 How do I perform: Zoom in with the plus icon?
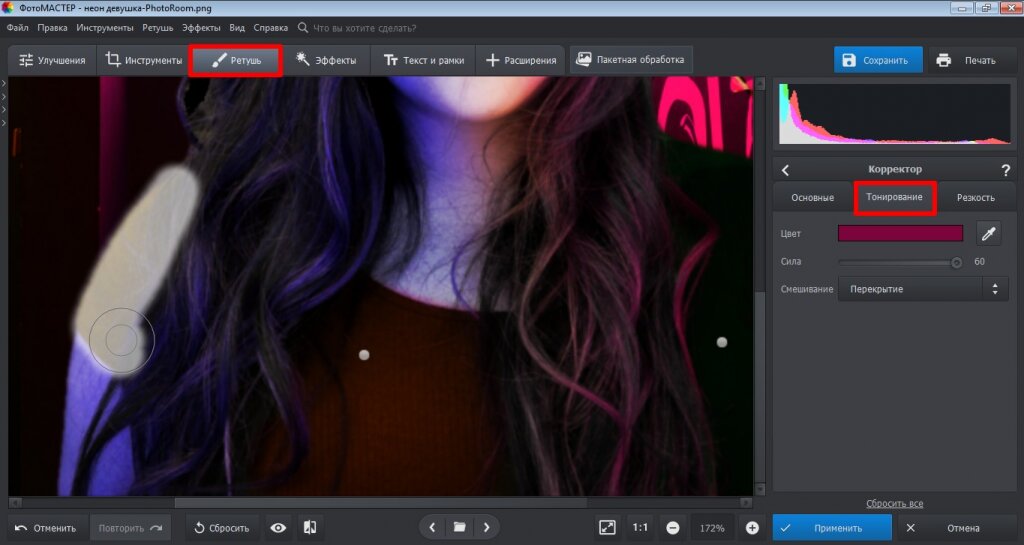(752, 527)
